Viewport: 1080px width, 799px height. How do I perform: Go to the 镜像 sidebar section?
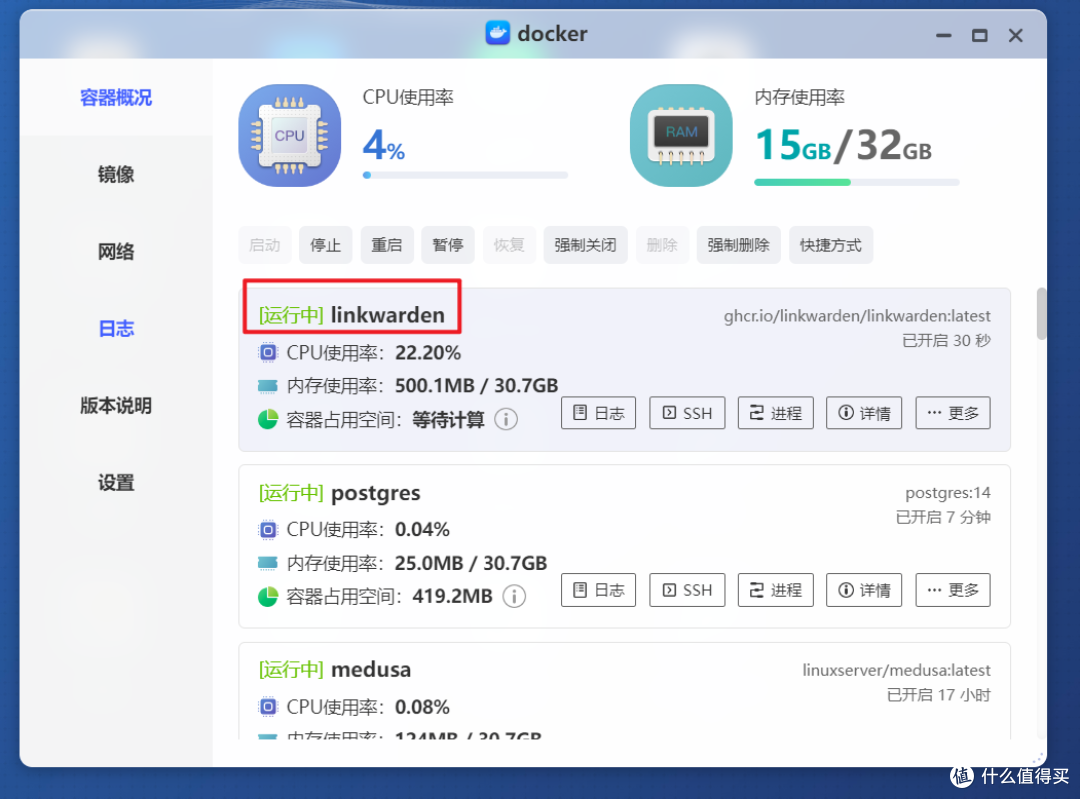116,174
